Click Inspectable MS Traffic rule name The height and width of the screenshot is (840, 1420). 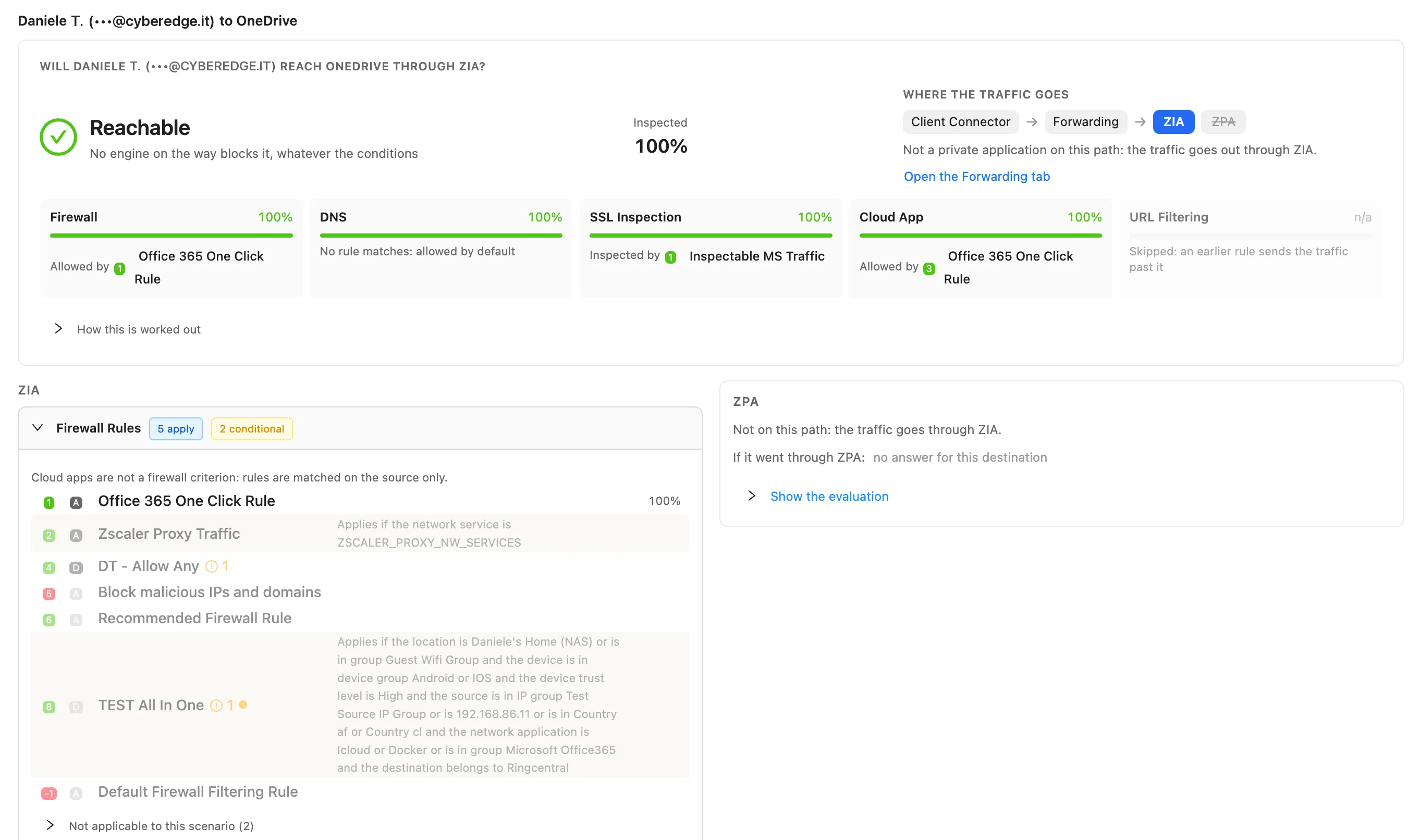(756, 256)
